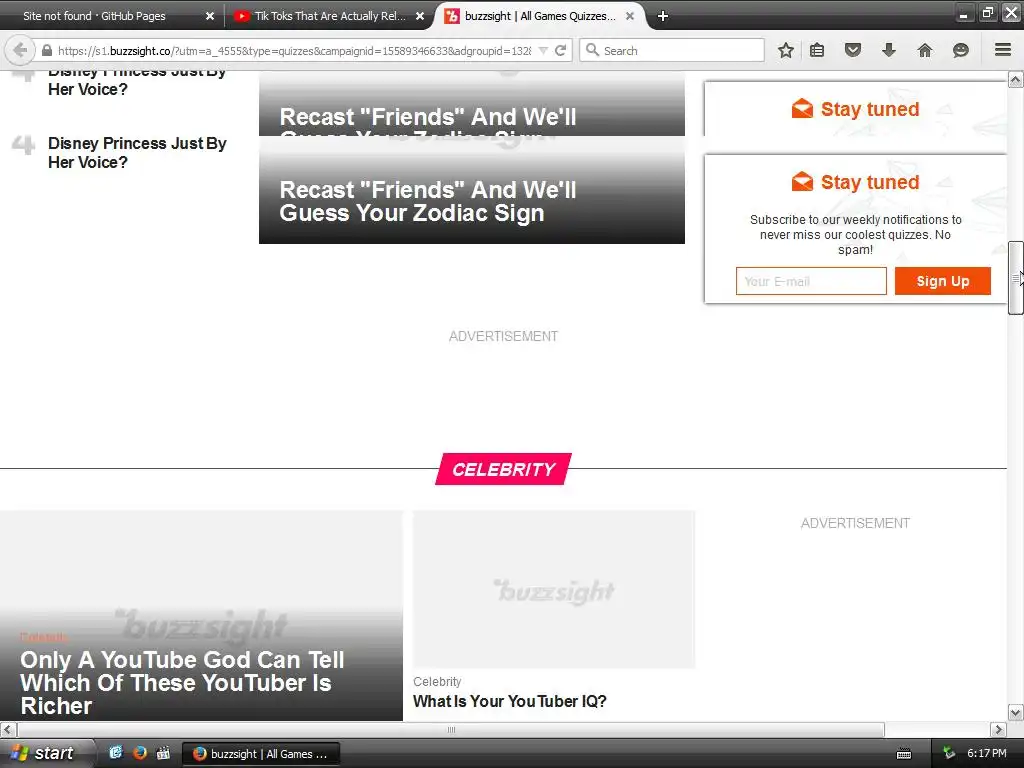The width and height of the screenshot is (1024, 768).
Task: Launch Firefox from quick launch icon
Action: tap(139, 753)
